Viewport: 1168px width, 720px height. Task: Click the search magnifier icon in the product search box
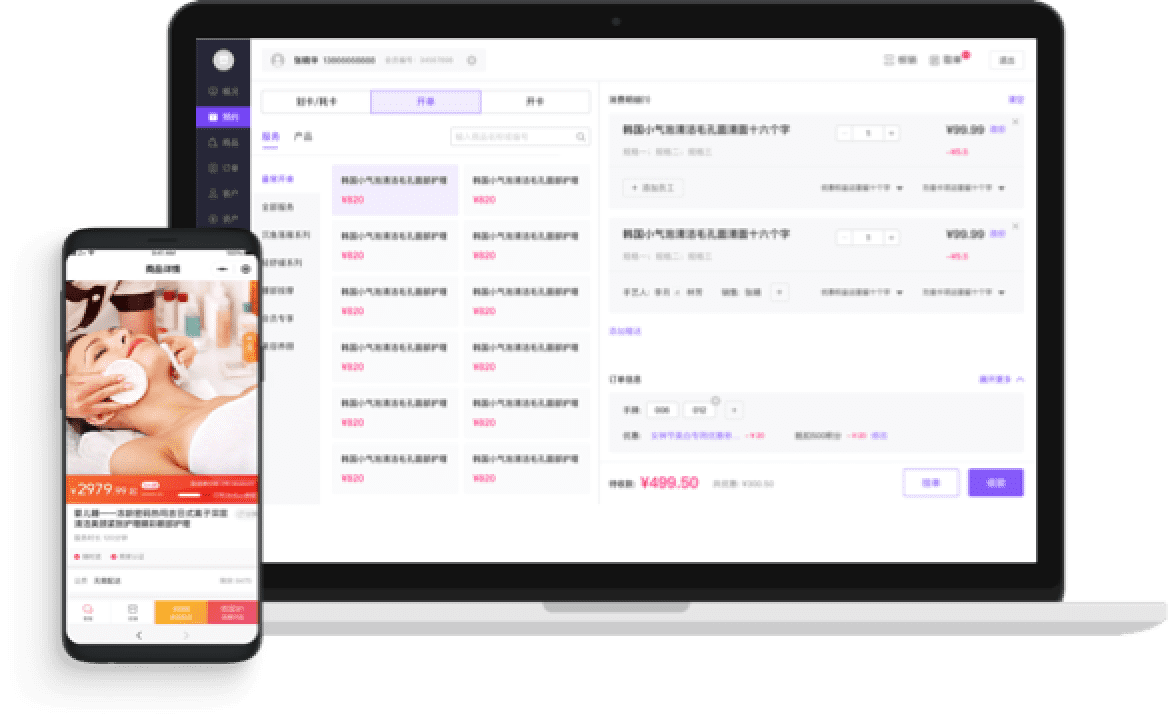(580, 137)
